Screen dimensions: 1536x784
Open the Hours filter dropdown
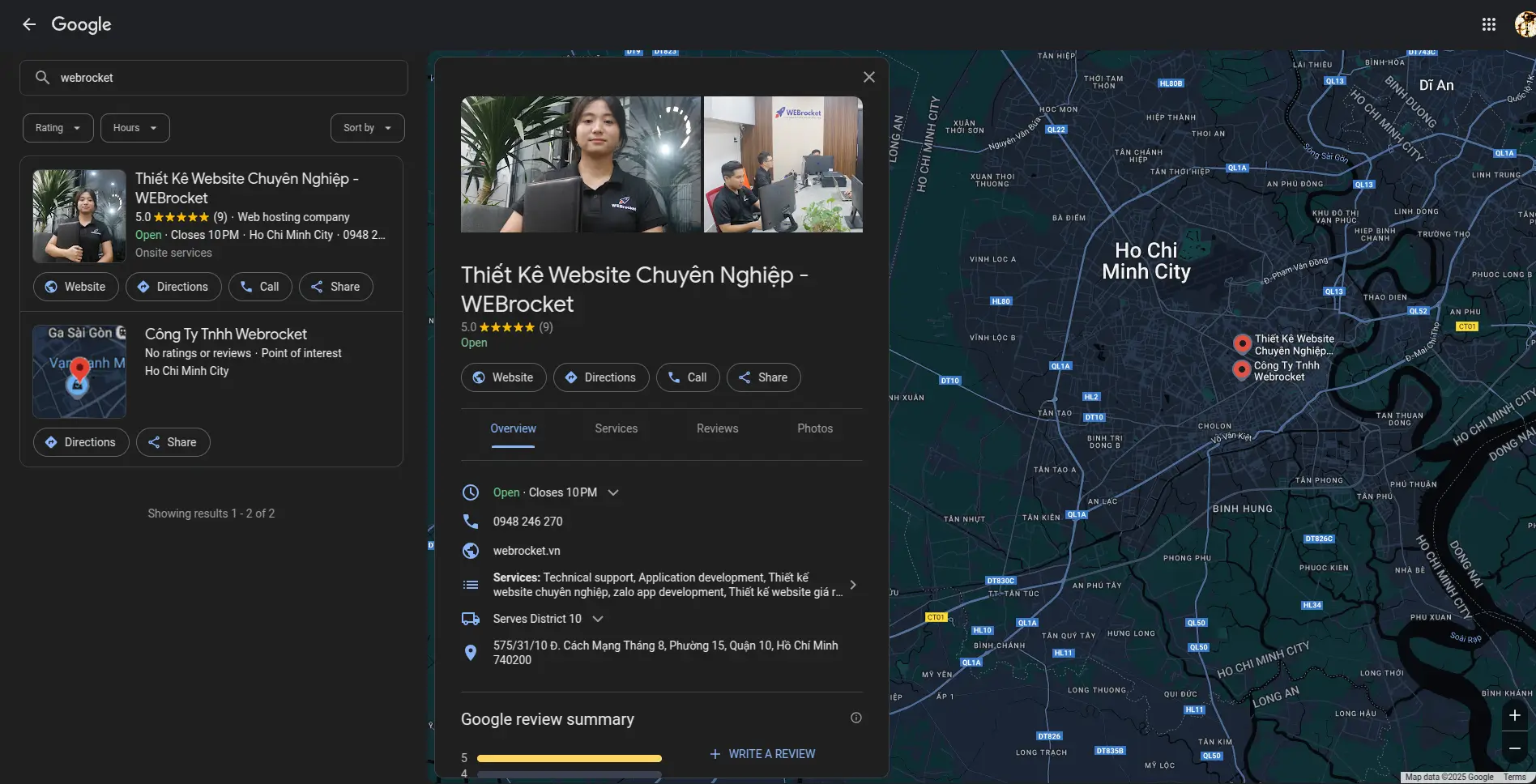[x=134, y=128]
